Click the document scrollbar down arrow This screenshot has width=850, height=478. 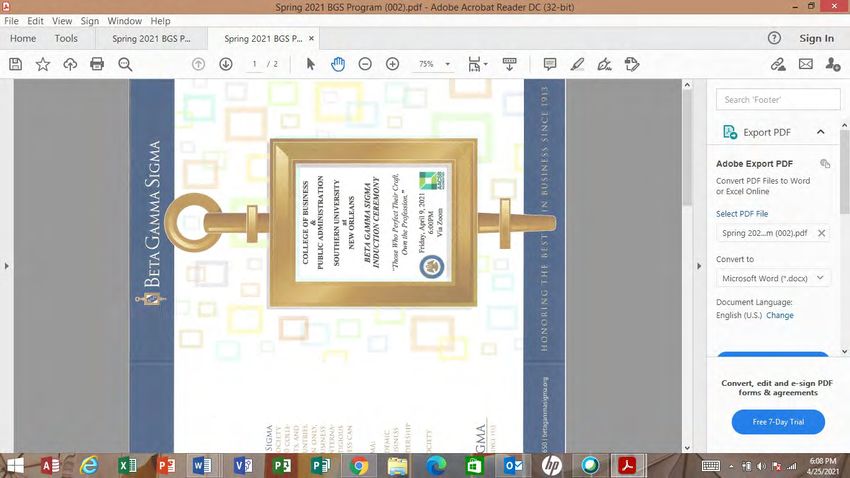click(x=687, y=448)
